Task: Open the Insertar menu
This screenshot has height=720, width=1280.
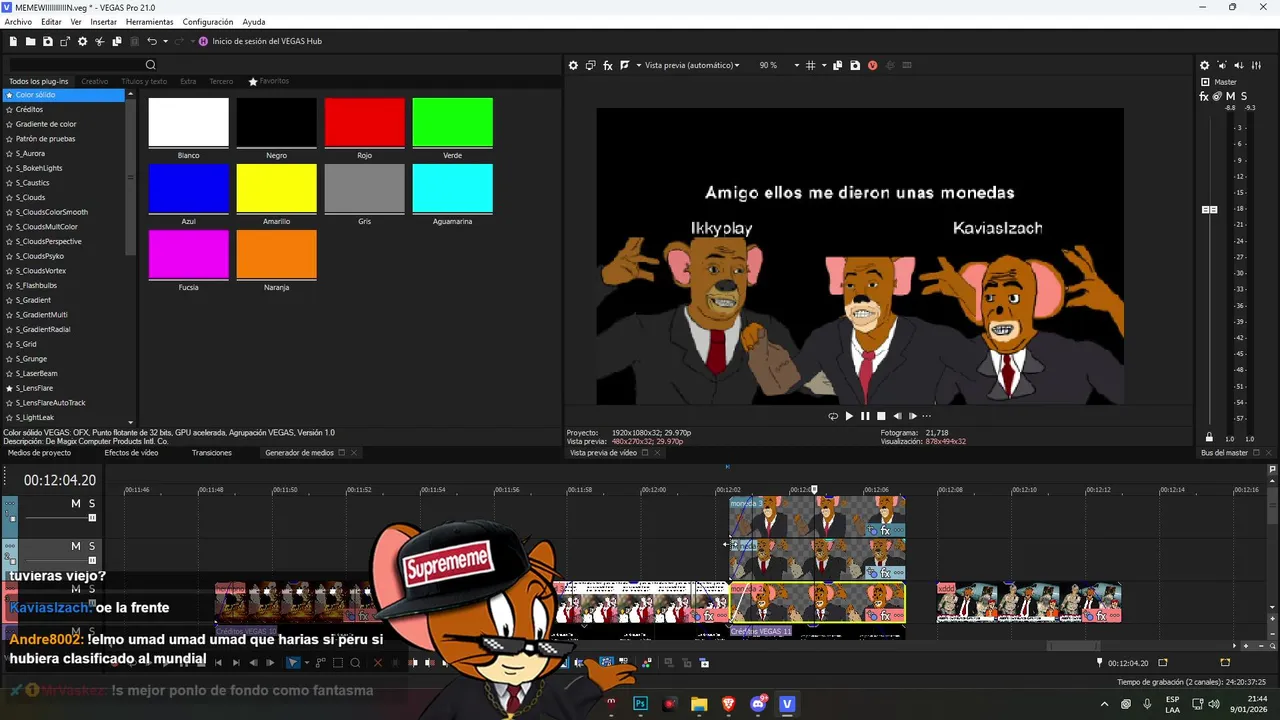Action: click(103, 22)
